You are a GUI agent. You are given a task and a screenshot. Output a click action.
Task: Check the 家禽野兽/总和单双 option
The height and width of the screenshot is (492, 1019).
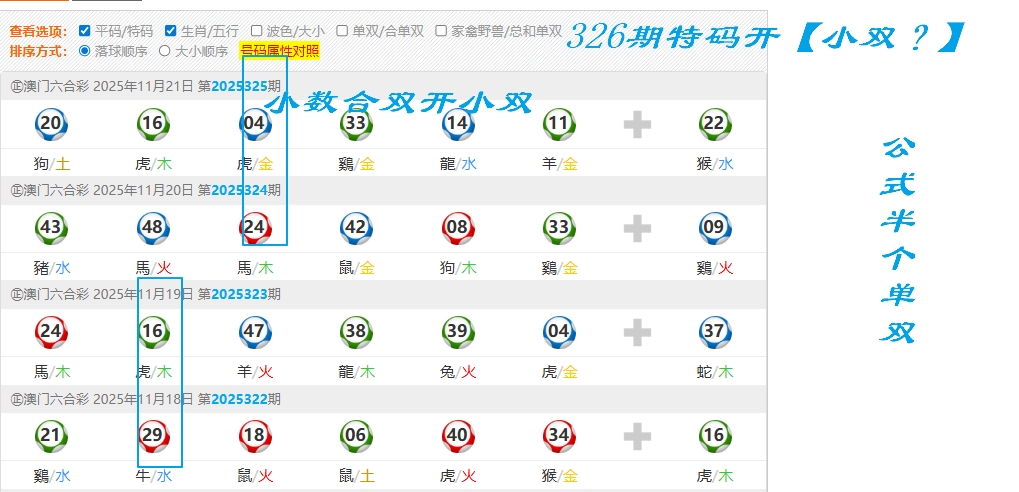[442, 31]
